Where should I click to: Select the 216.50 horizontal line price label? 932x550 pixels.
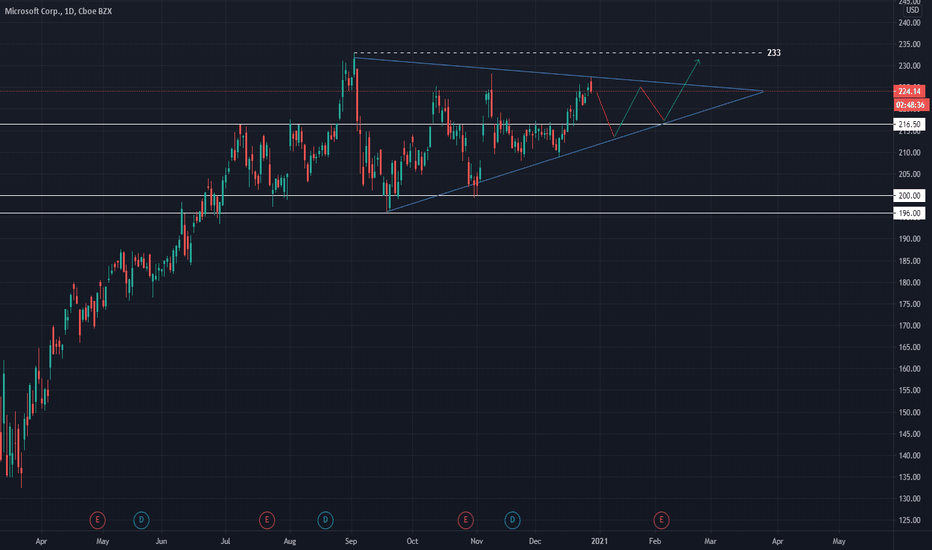coord(909,124)
